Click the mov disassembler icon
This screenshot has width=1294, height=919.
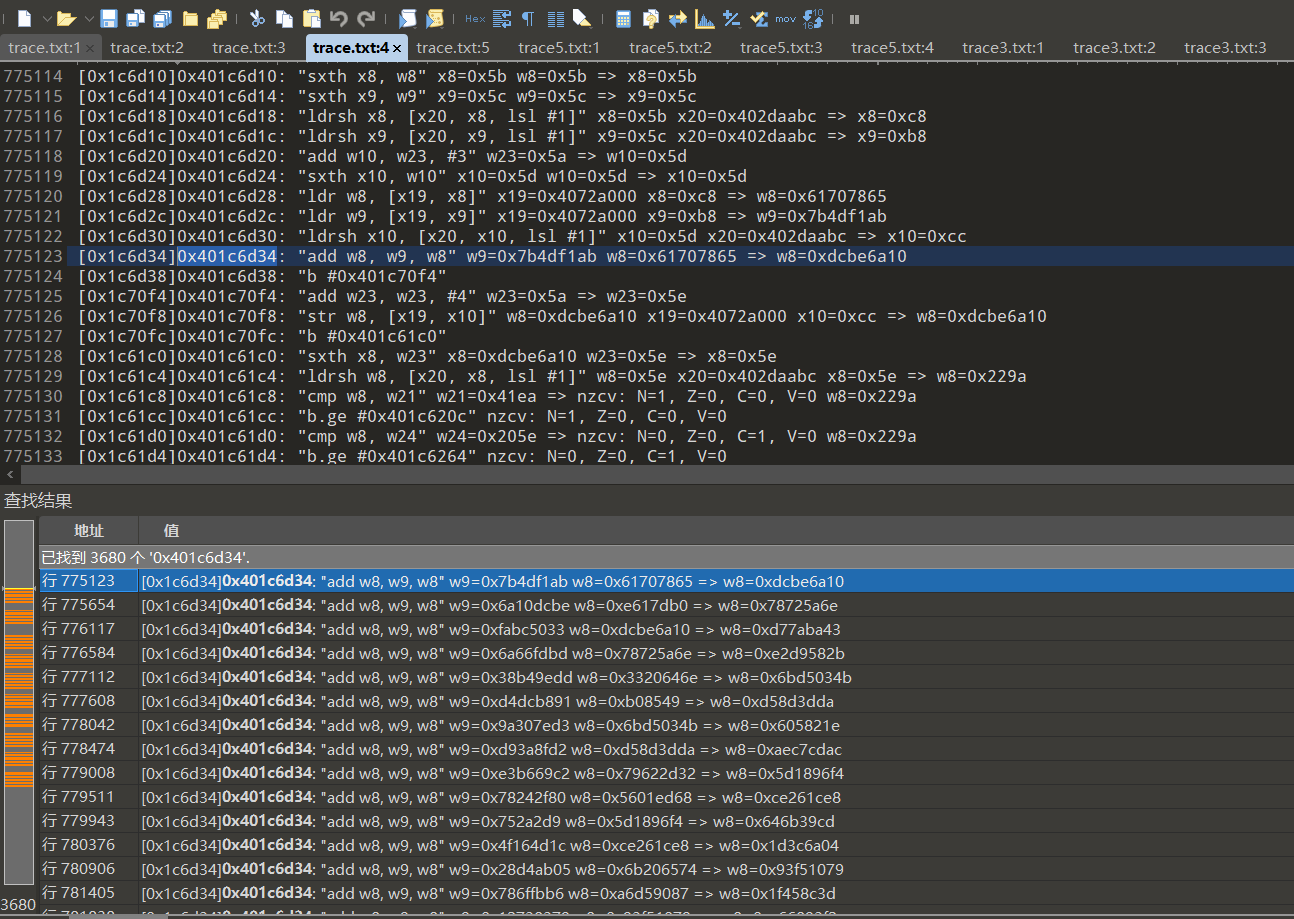pos(786,18)
